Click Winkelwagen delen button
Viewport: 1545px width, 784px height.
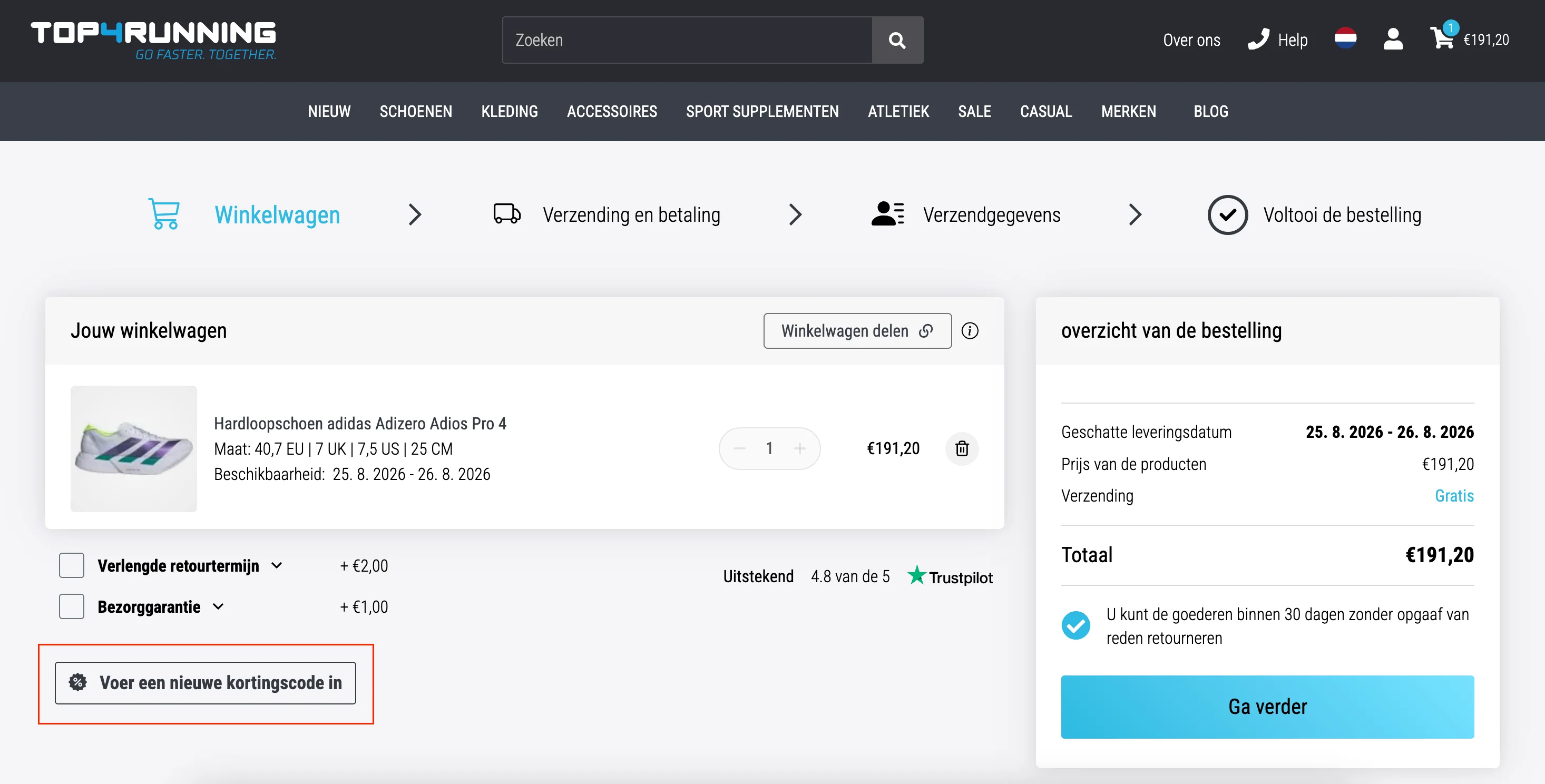coord(857,330)
